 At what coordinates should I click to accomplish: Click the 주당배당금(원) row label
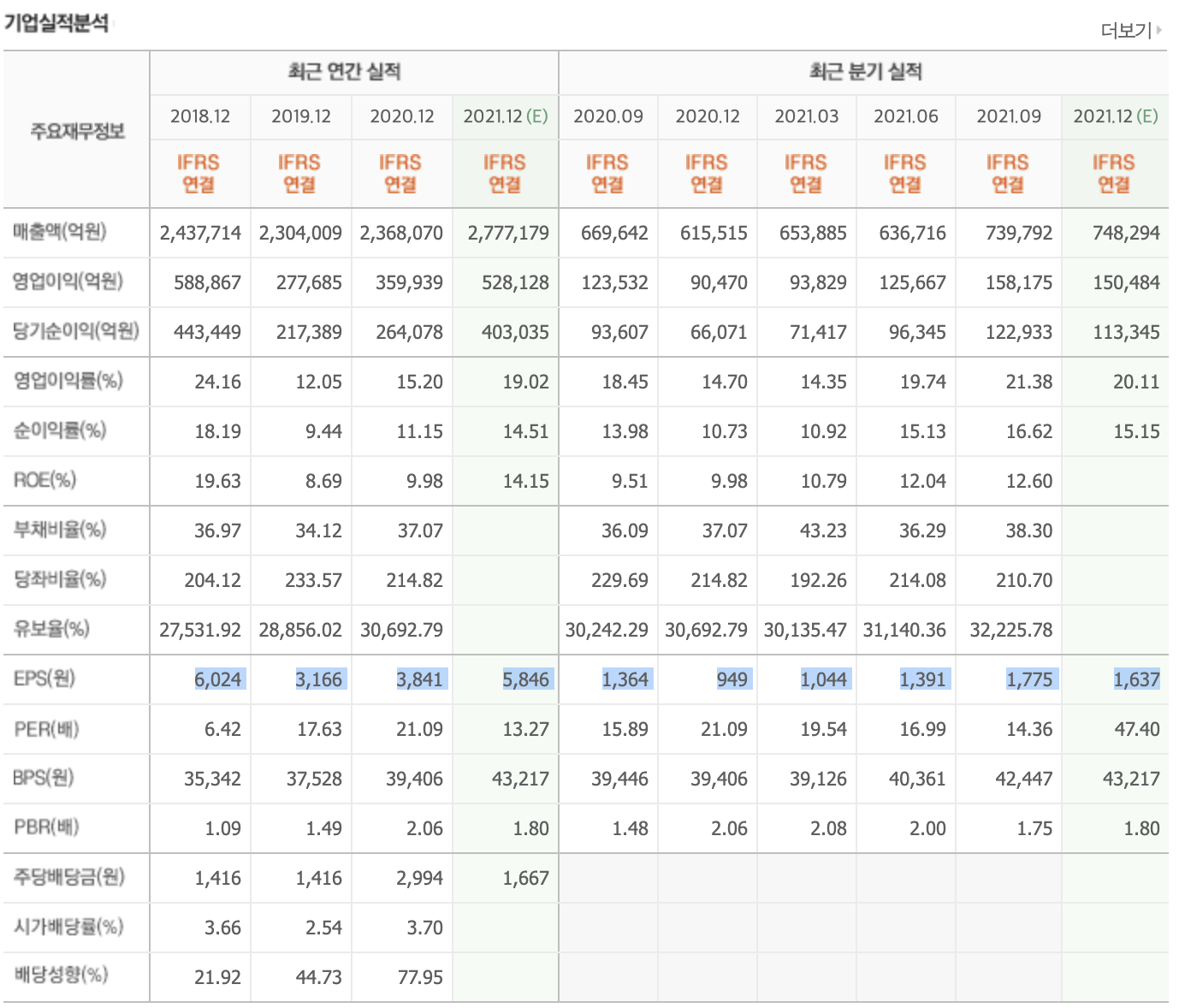[x=68, y=877]
